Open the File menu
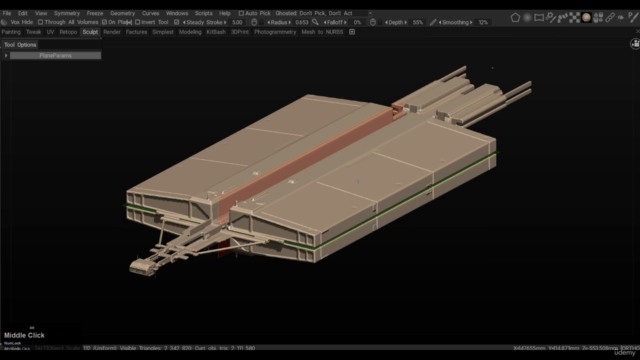This screenshot has height=360, width=640. click(x=7, y=13)
